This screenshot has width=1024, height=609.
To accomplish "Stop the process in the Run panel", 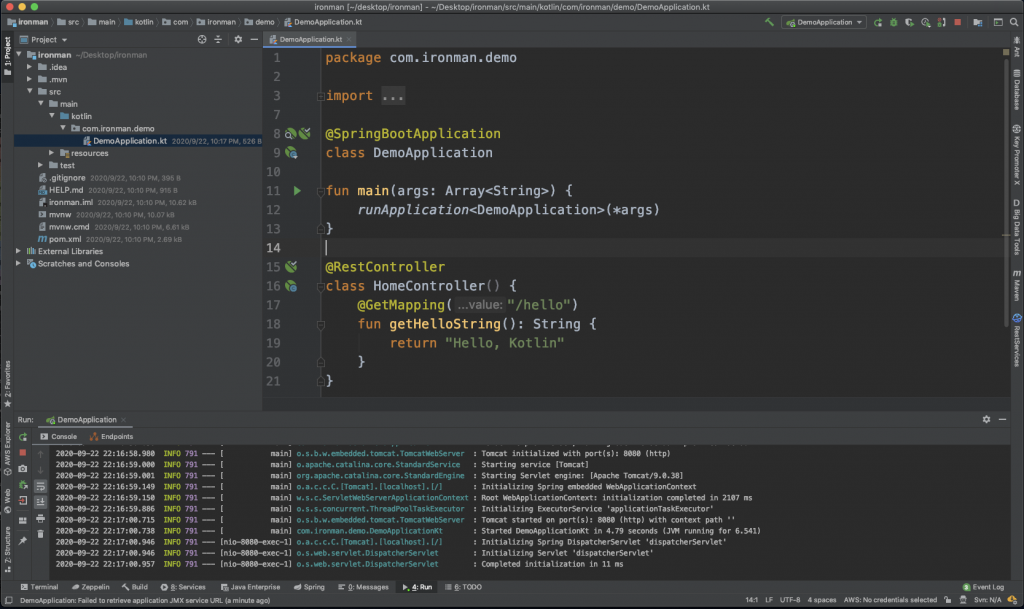I will pyautogui.click(x=23, y=452).
